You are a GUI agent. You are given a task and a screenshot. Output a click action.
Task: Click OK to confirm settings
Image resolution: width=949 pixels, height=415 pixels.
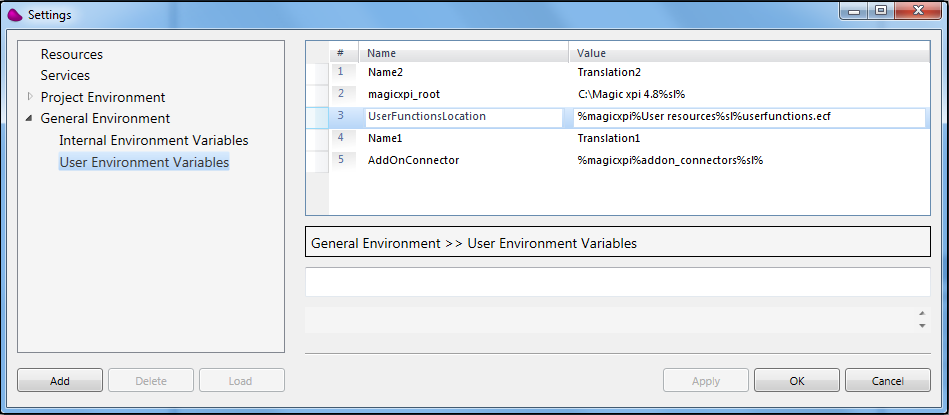(796, 381)
